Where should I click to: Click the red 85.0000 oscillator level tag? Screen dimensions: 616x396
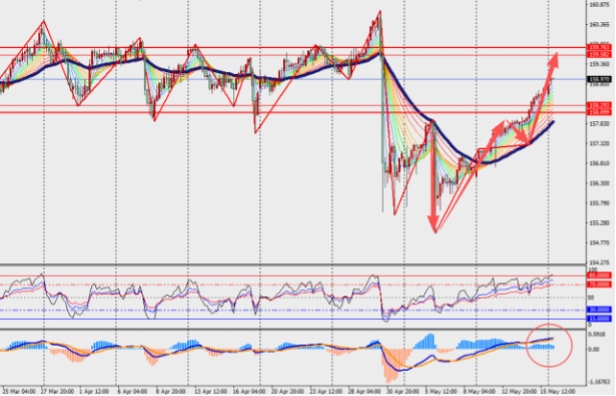click(x=599, y=275)
